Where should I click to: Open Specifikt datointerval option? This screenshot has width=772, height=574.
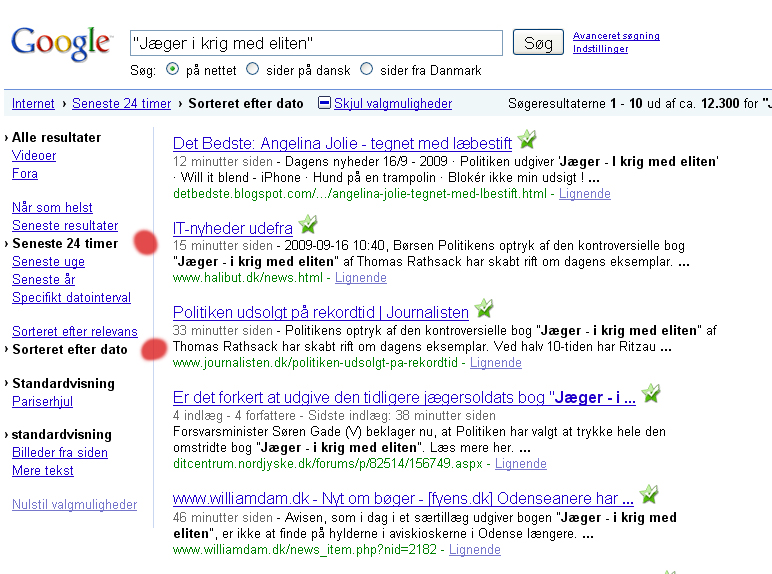tap(71, 297)
